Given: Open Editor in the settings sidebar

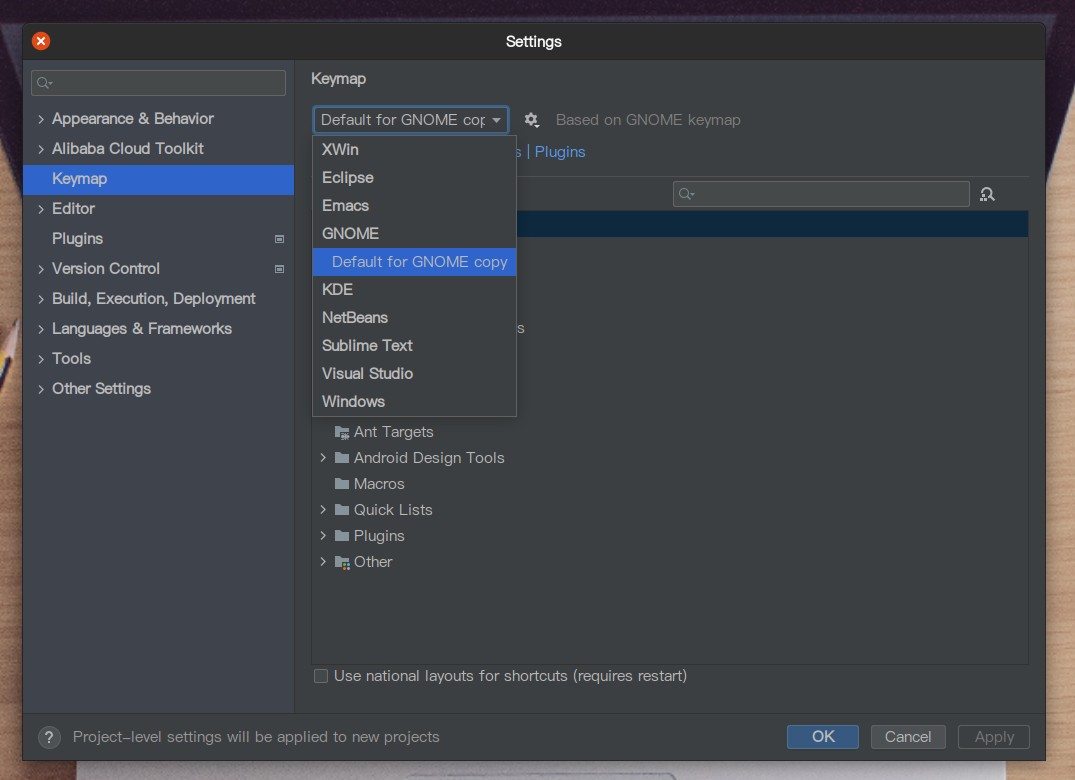Looking at the screenshot, I should click(158, 209).
